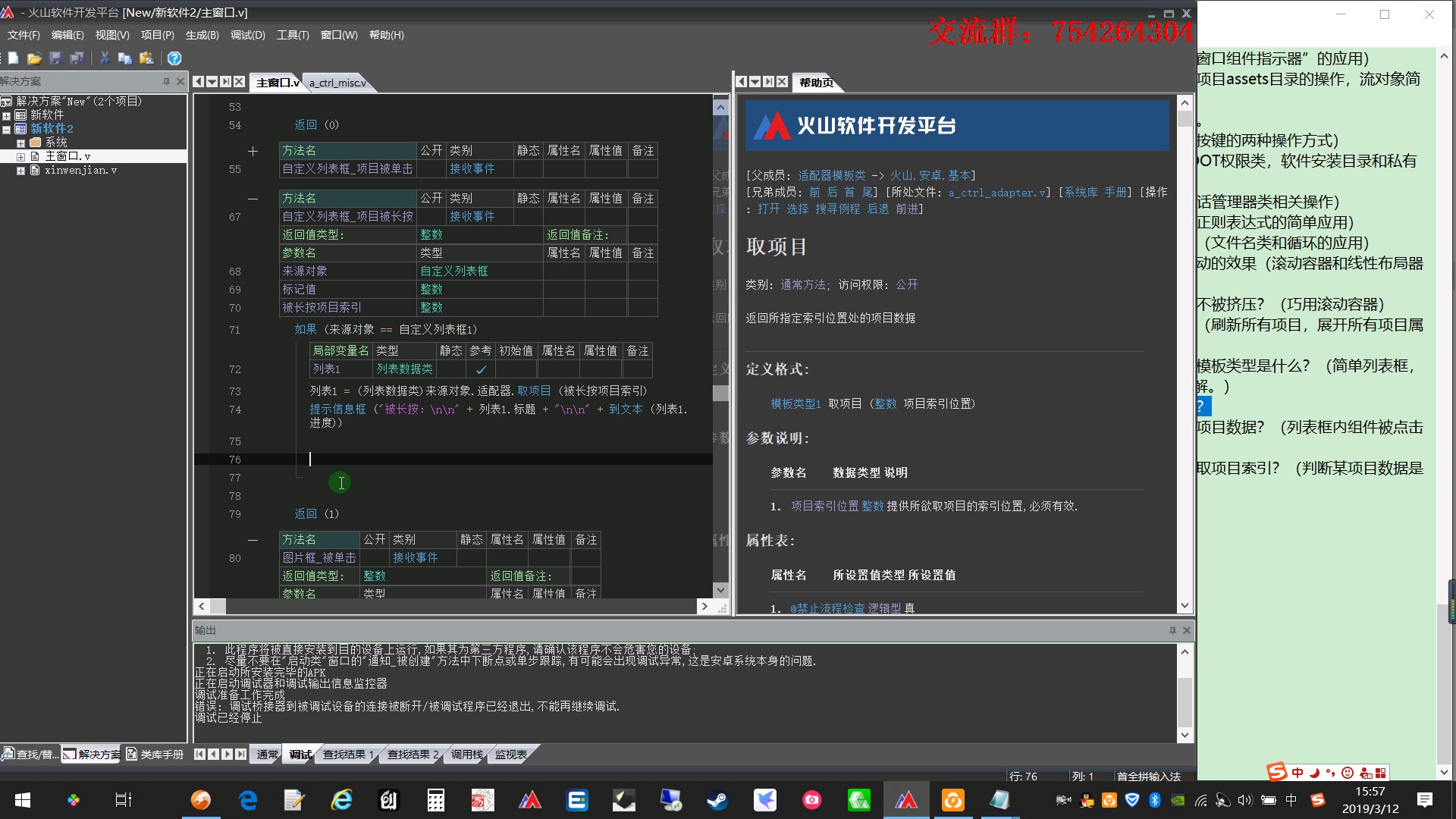The height and width of the screenshot is (819, 1456).
Task: Switch to the a_ctrl_misc.v tab
Action: [x=337, y=83]
